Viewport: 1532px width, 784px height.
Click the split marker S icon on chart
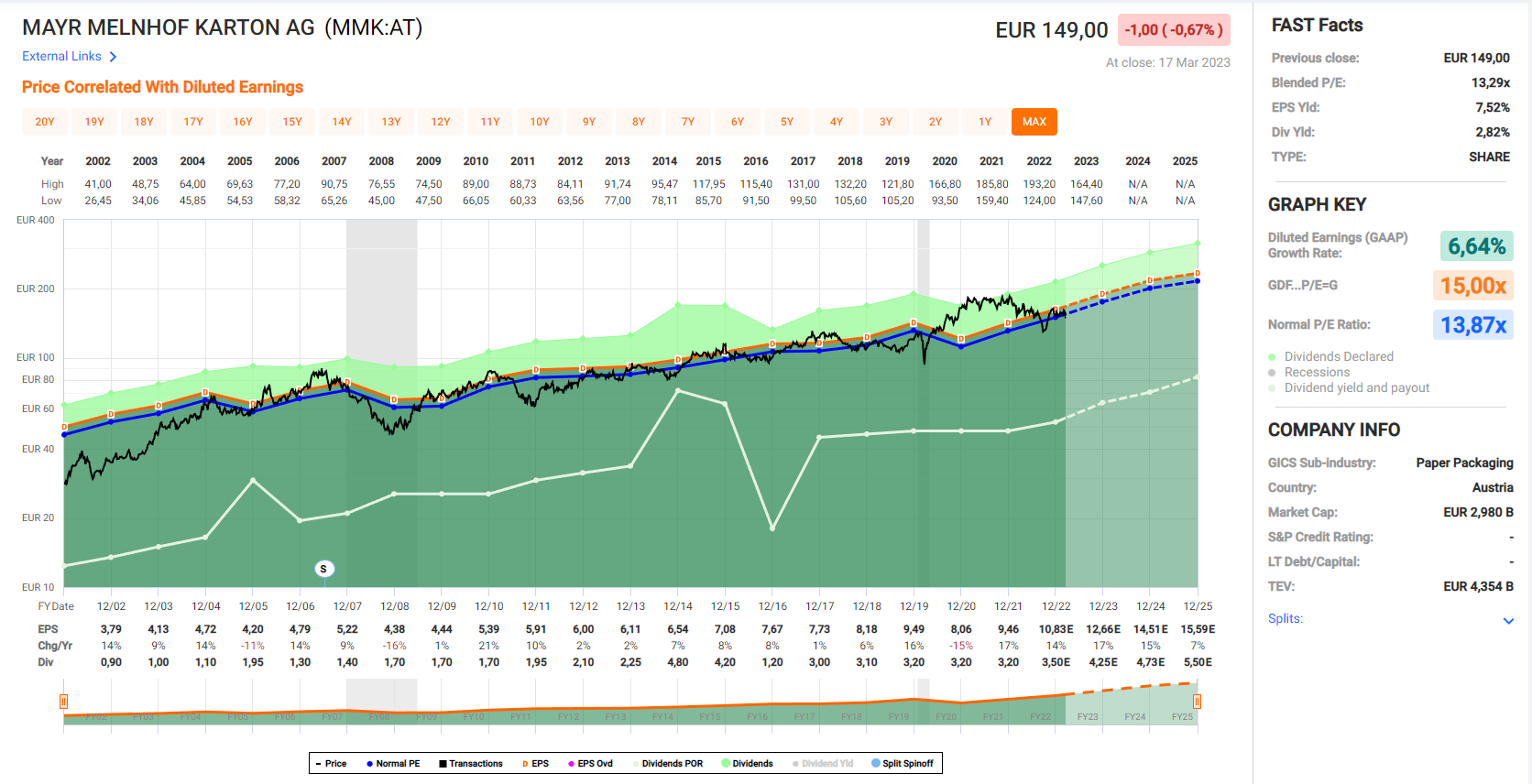[x=323, y=569]
